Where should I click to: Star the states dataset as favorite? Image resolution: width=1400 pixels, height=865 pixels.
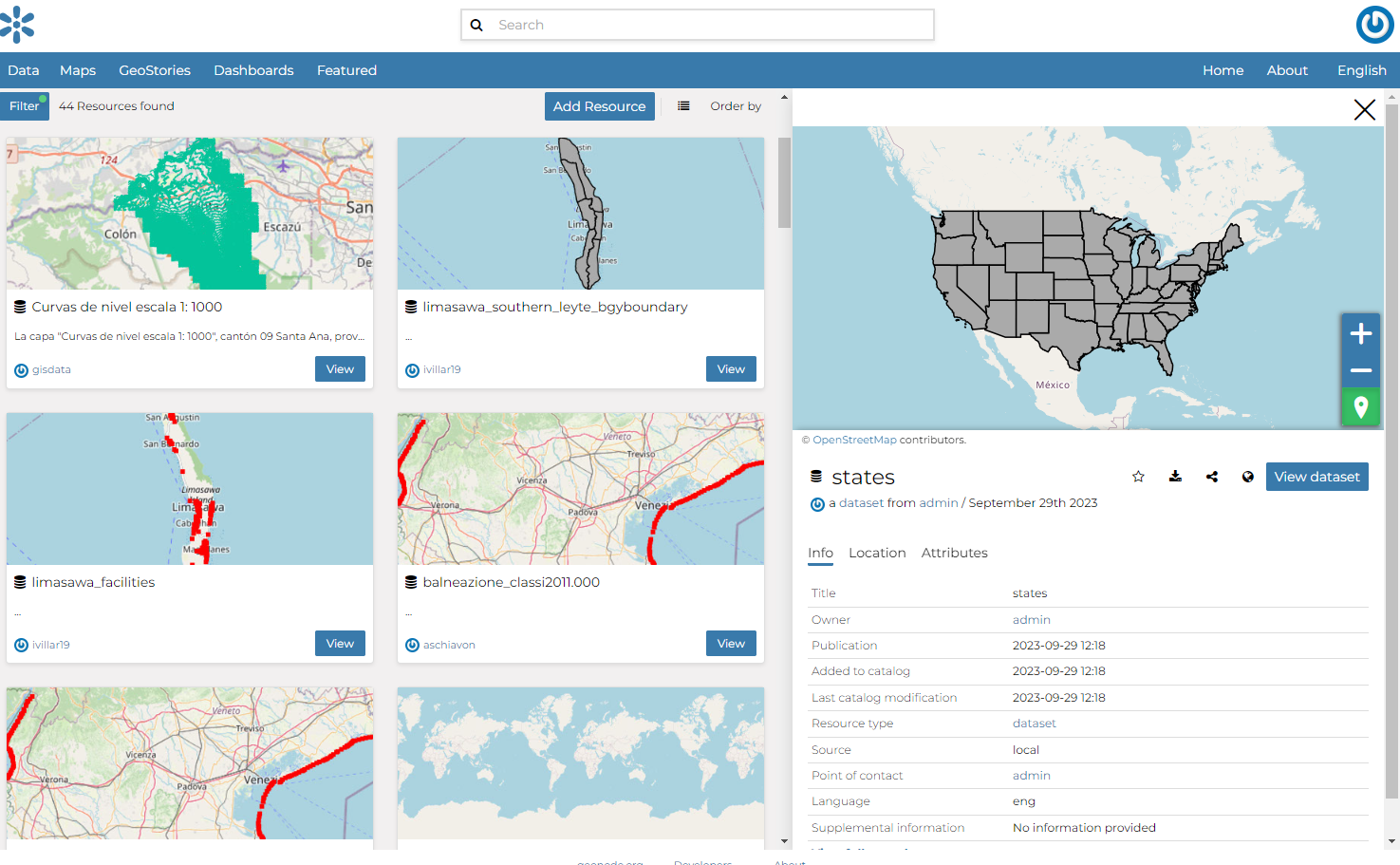click(x=1138, y=476)
